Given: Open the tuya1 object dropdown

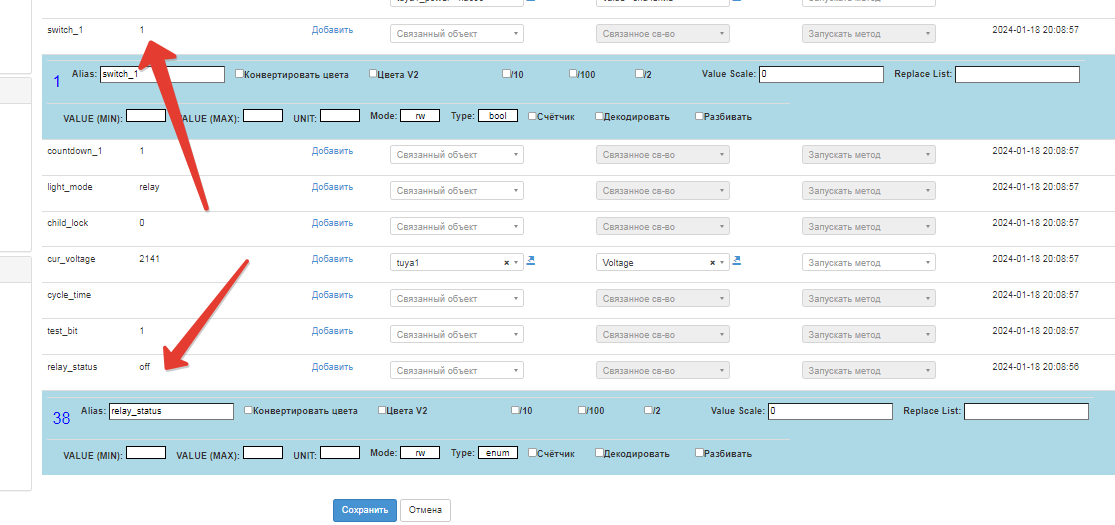Looking at the screenshot, I should [447, 263].
